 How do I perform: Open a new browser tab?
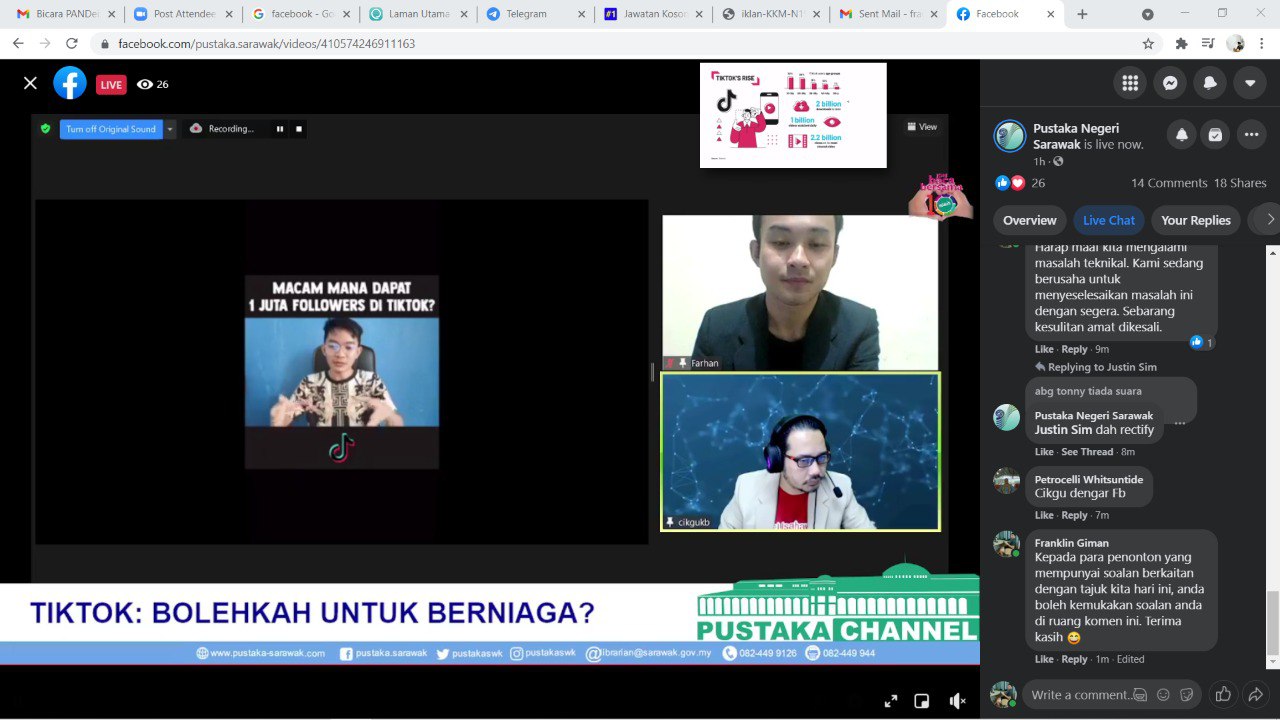1082,14
